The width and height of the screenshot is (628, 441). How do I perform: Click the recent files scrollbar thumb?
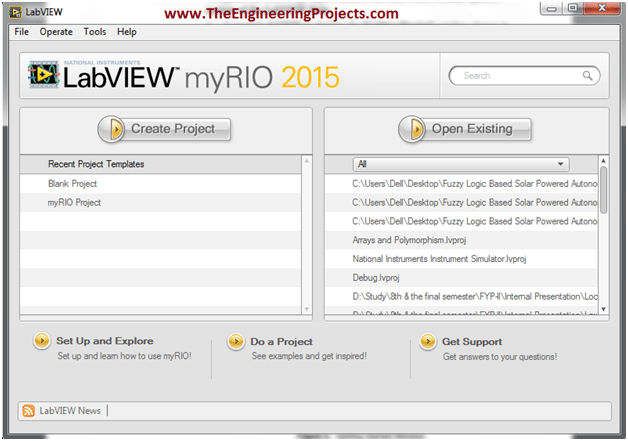(x=604, y=190)
